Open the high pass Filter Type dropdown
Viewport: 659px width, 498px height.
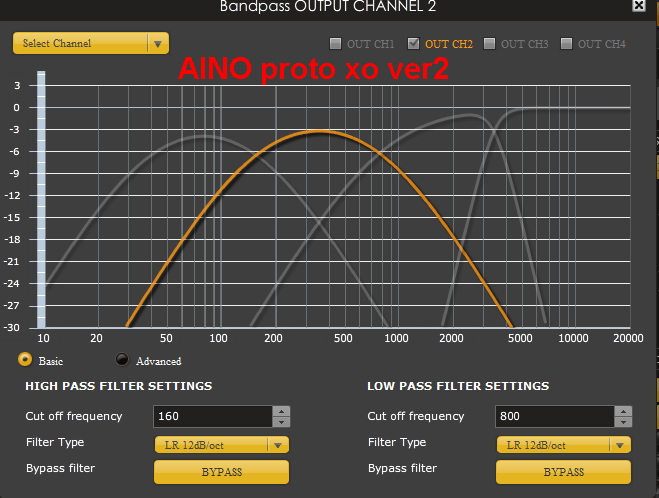point(221,445)
